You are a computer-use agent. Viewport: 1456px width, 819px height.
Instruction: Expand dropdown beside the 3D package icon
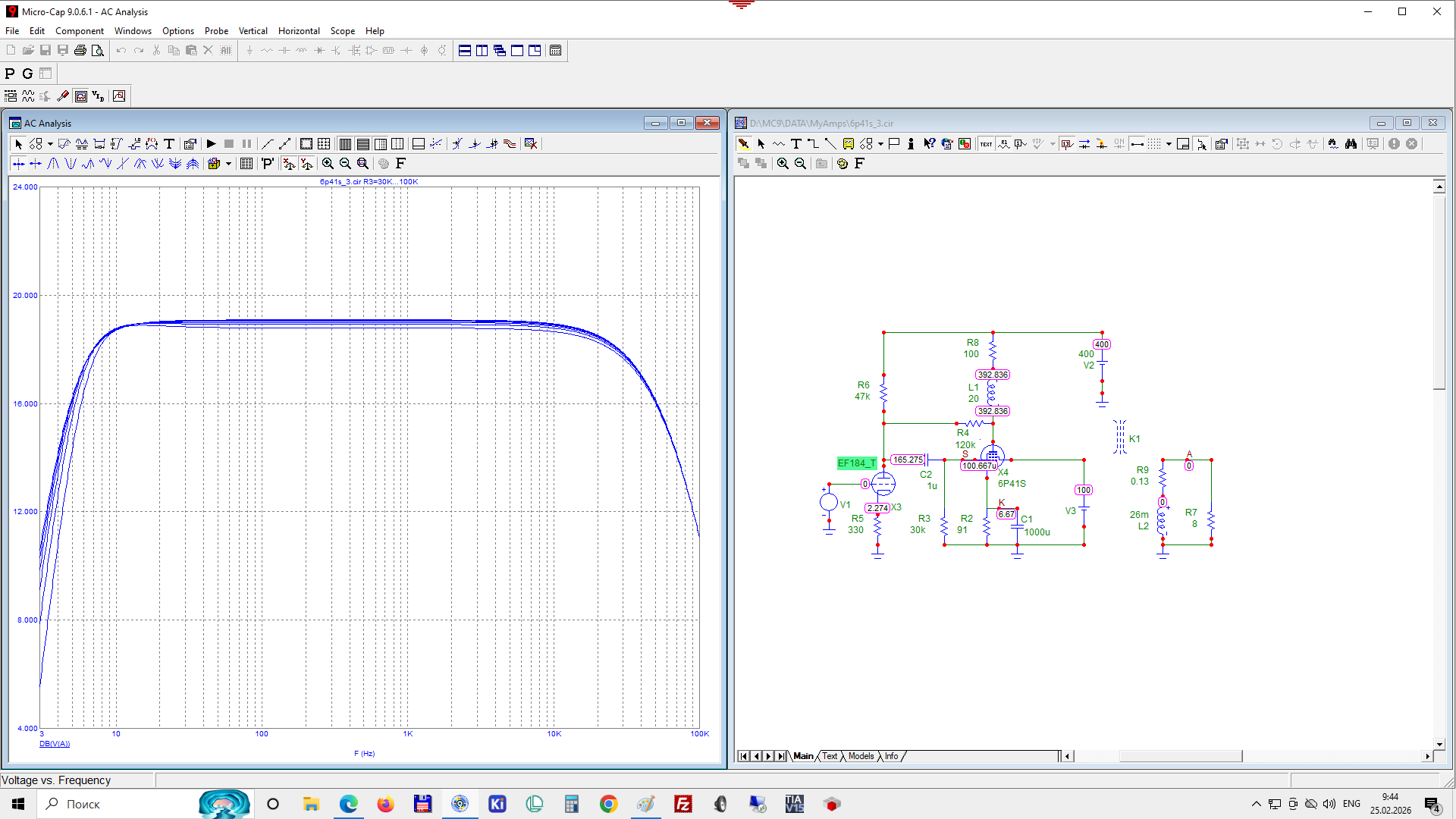(x=228, y=164)
